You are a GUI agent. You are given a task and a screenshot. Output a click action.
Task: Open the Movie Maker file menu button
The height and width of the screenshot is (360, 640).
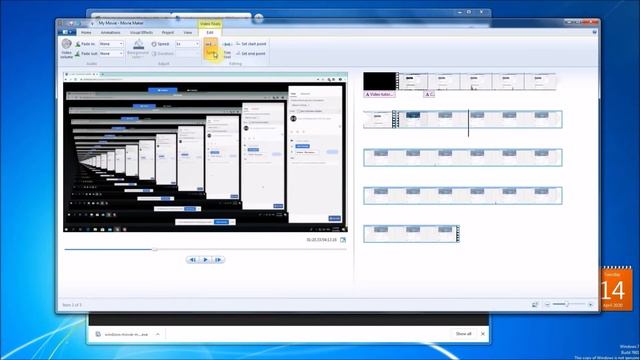click(x=67, y=32)
